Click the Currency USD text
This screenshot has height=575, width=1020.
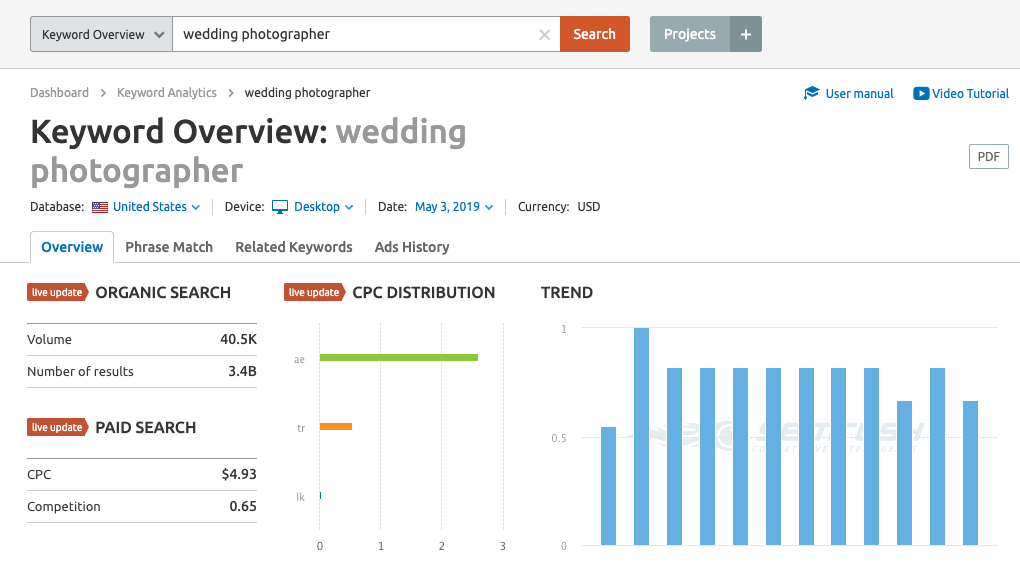(559, 207)
